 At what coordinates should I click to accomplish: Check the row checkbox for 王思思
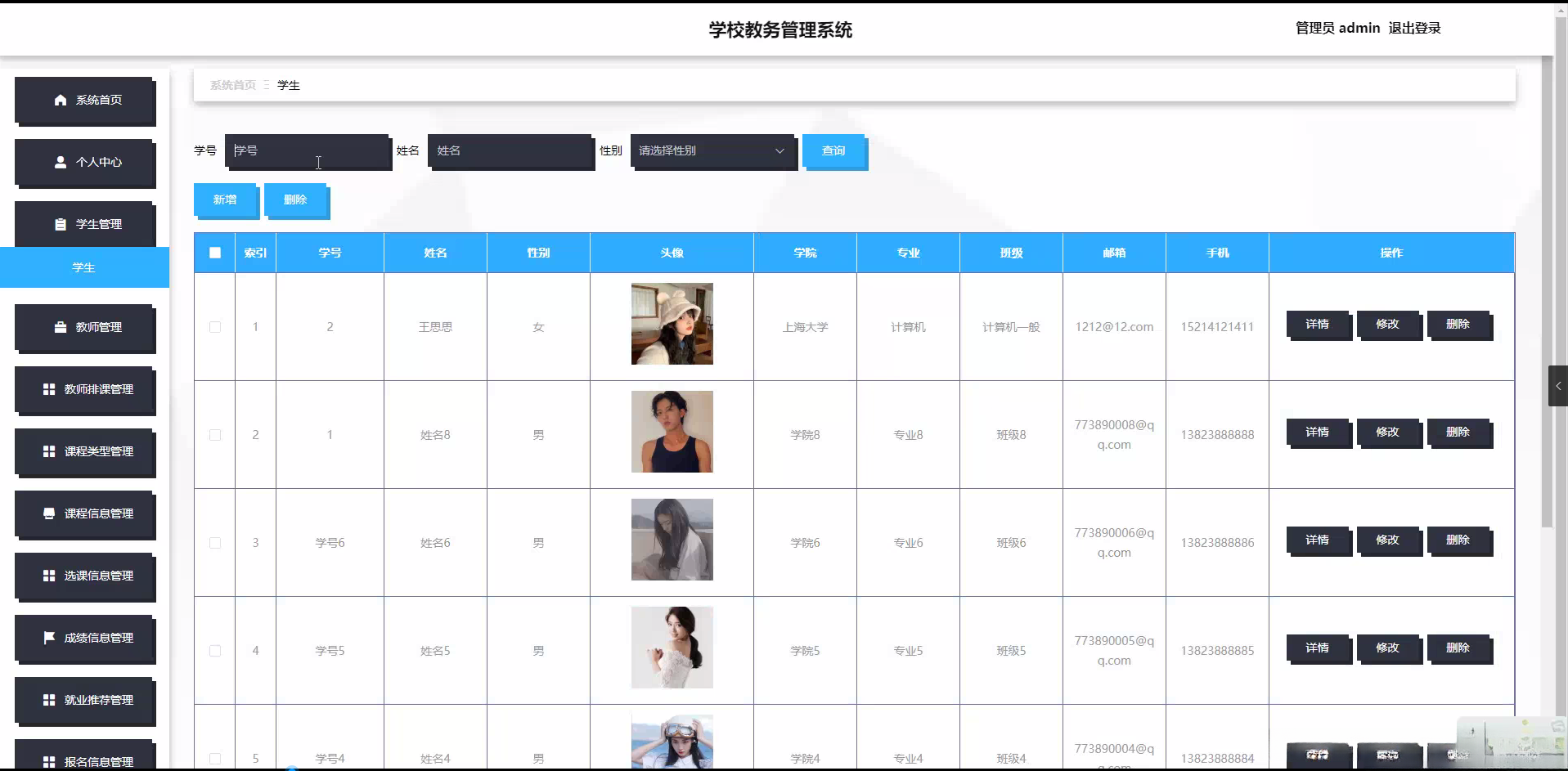point(215,327)
